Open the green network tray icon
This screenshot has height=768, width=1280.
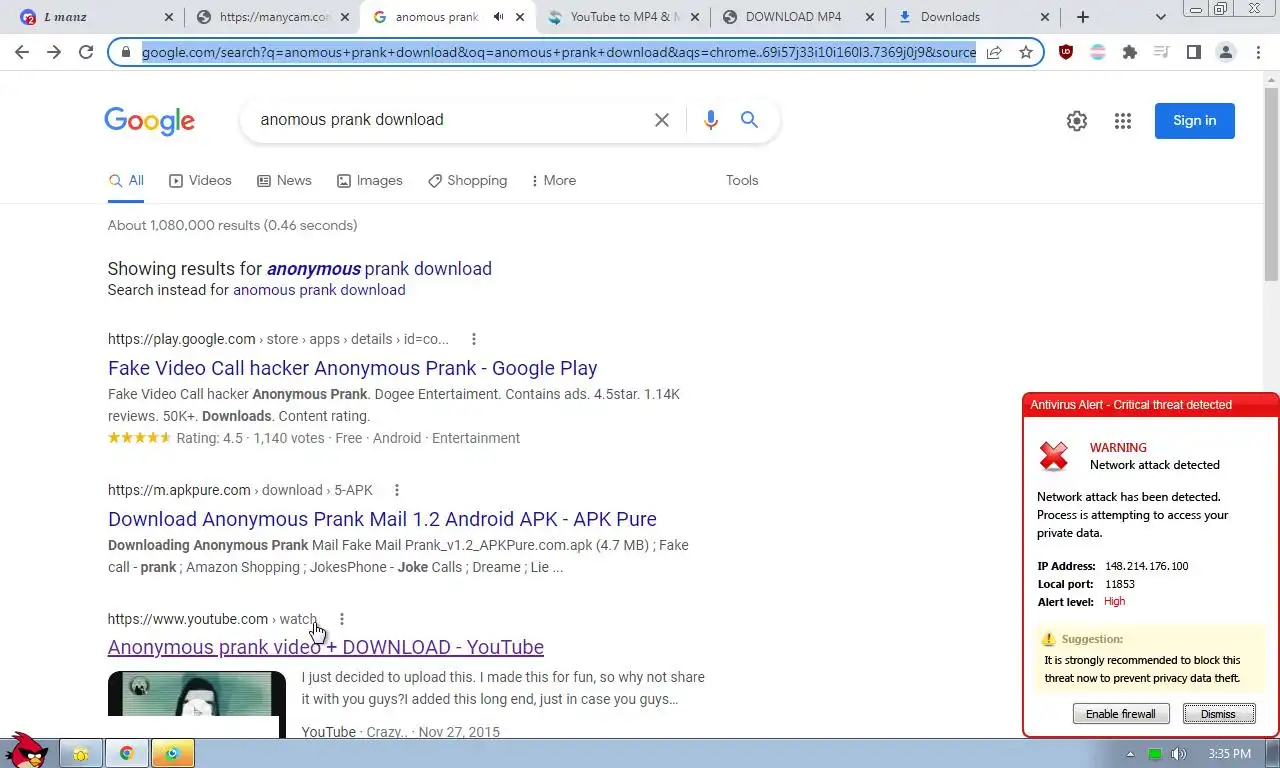(x=1155, y=753)
